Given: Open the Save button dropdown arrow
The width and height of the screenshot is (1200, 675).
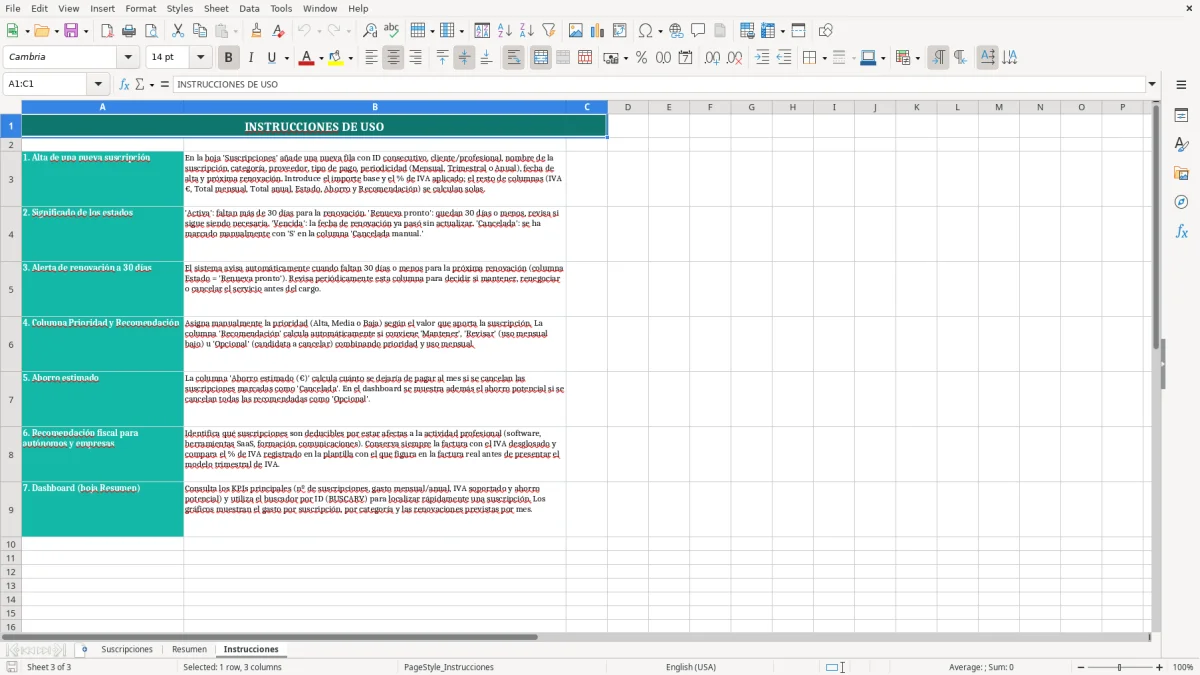Looking at the screenshot, I should (x=86, y=31).
